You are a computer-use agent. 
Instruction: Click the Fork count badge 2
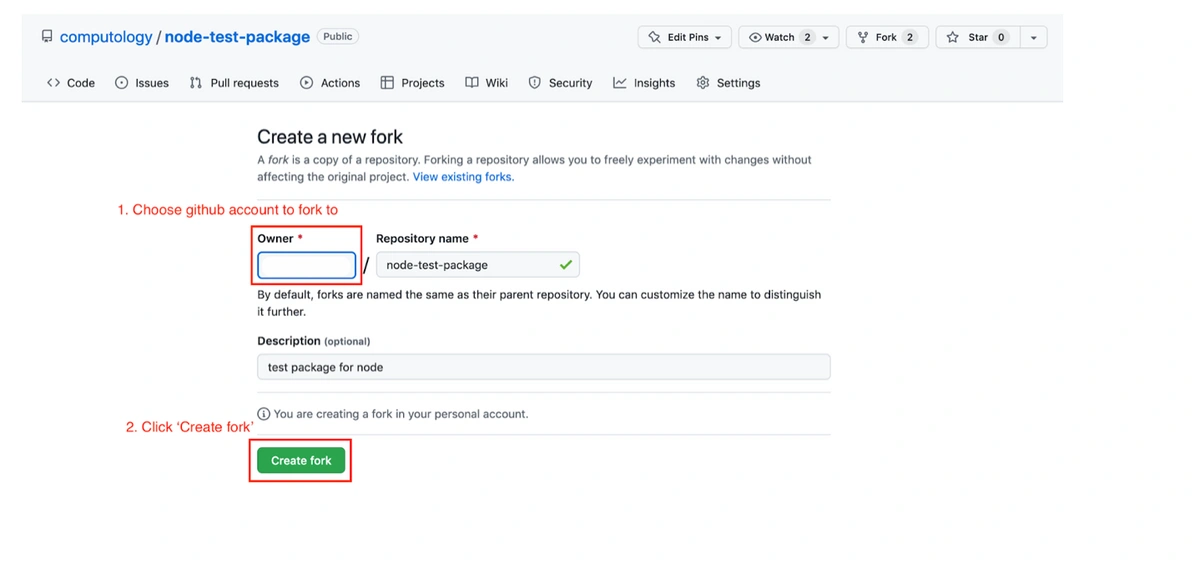(909, 37)
